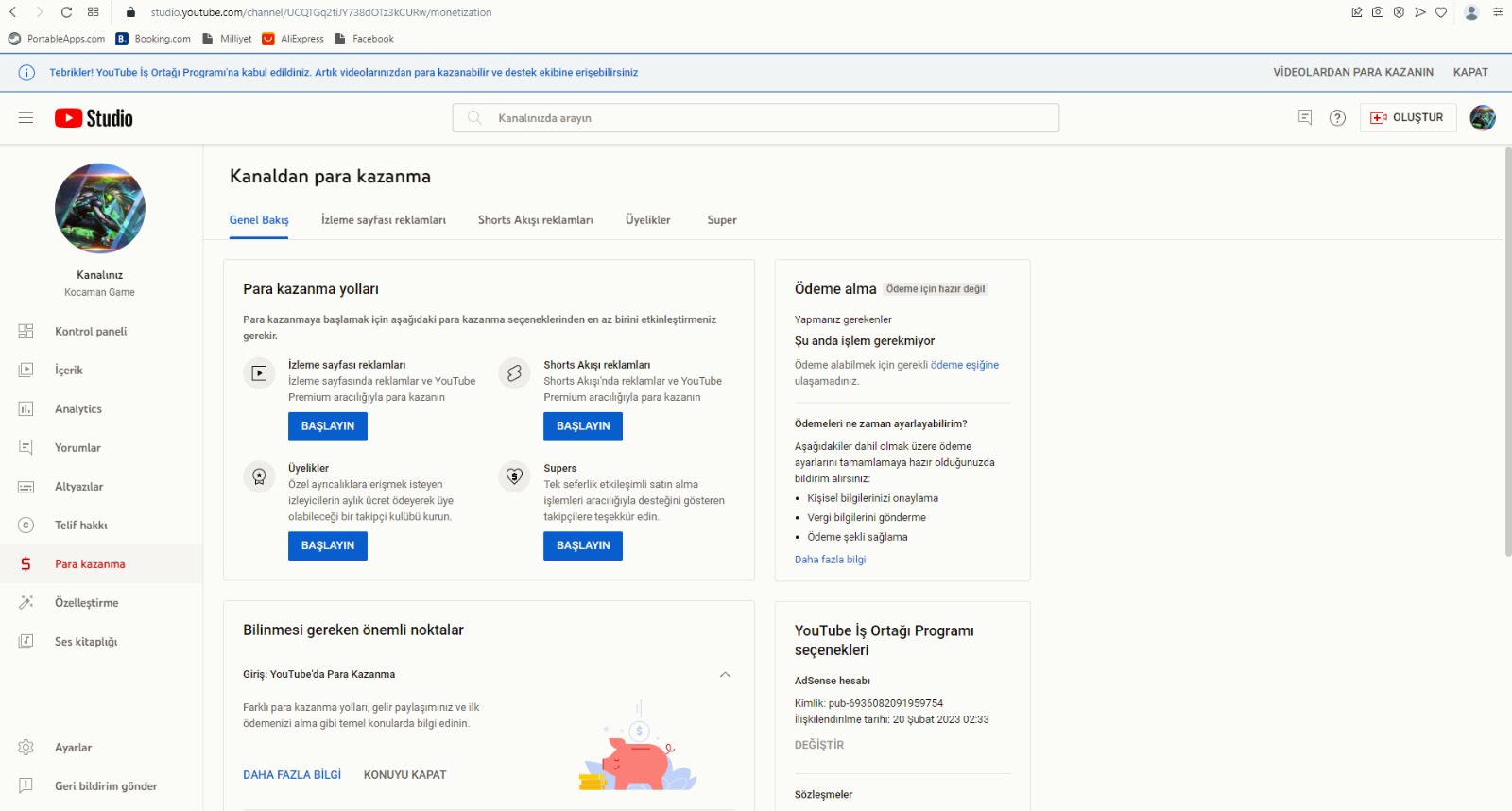
Task: Collapse the Giriş: YouTube'da Para Kazanma section
Action: 725,675
